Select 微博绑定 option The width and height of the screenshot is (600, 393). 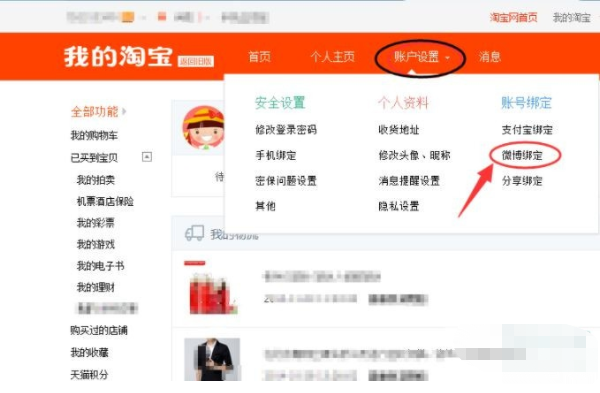(522, 155)
